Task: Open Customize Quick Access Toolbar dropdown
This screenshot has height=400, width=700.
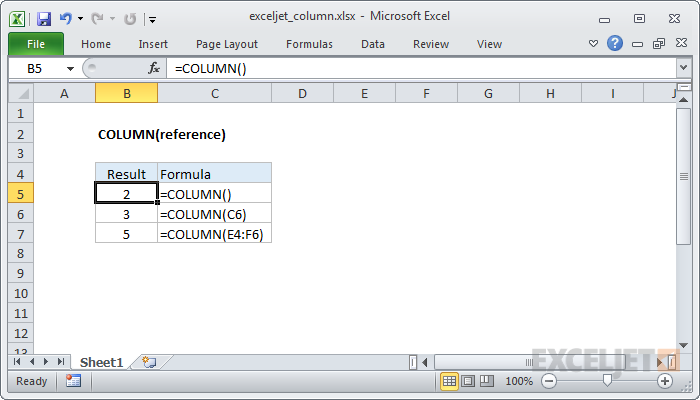Action: click(152, 18)
